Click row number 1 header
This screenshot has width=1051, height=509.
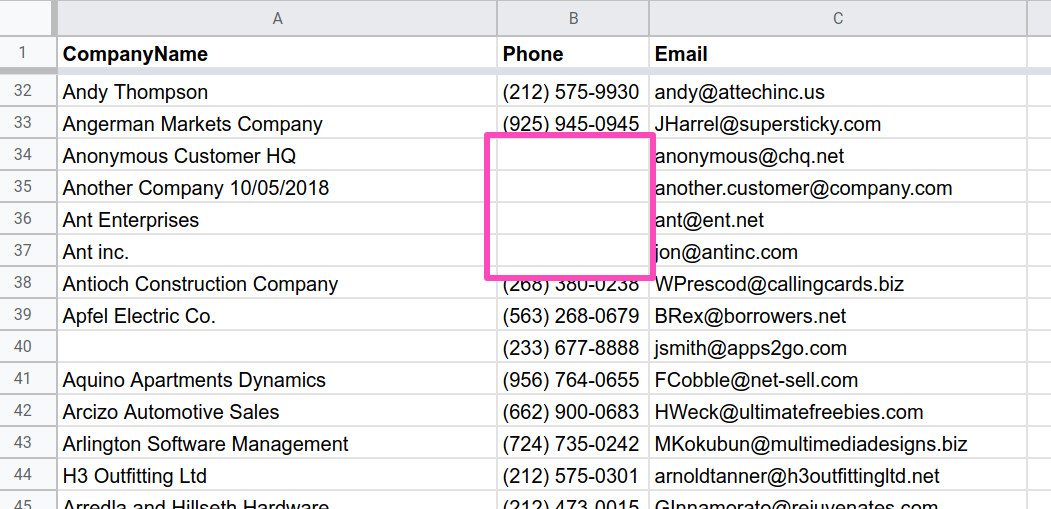click(24, 53)
